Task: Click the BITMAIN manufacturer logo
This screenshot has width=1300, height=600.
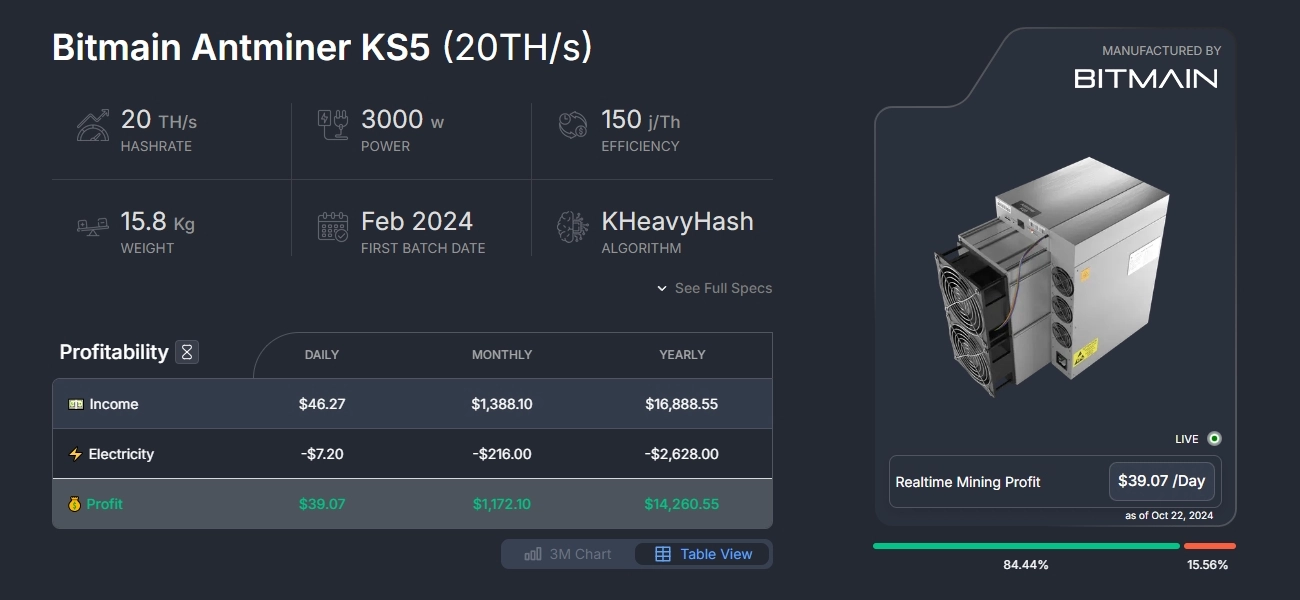Action: pyautogui.click(x=1144, y=77)
